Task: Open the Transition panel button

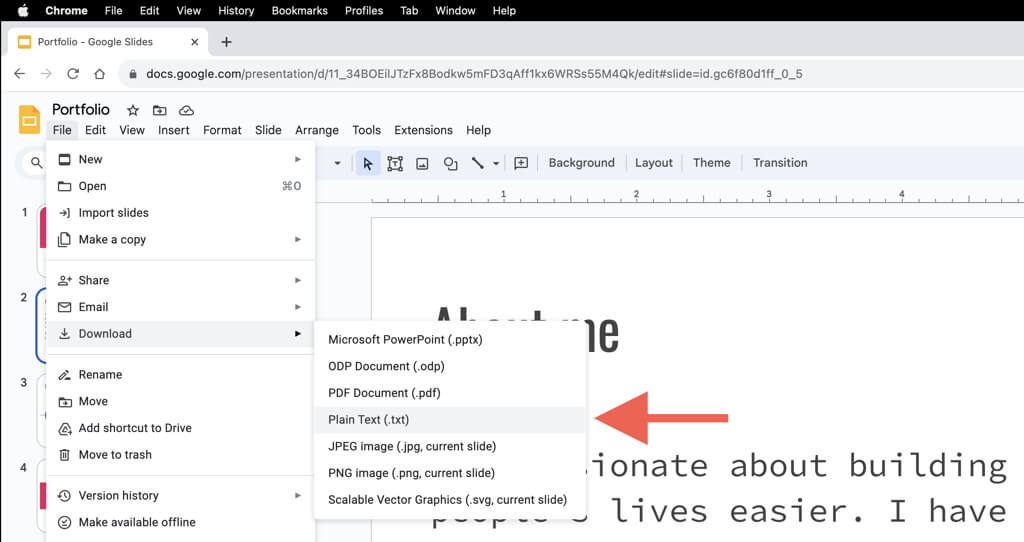Action: click(x=779, y=163)
